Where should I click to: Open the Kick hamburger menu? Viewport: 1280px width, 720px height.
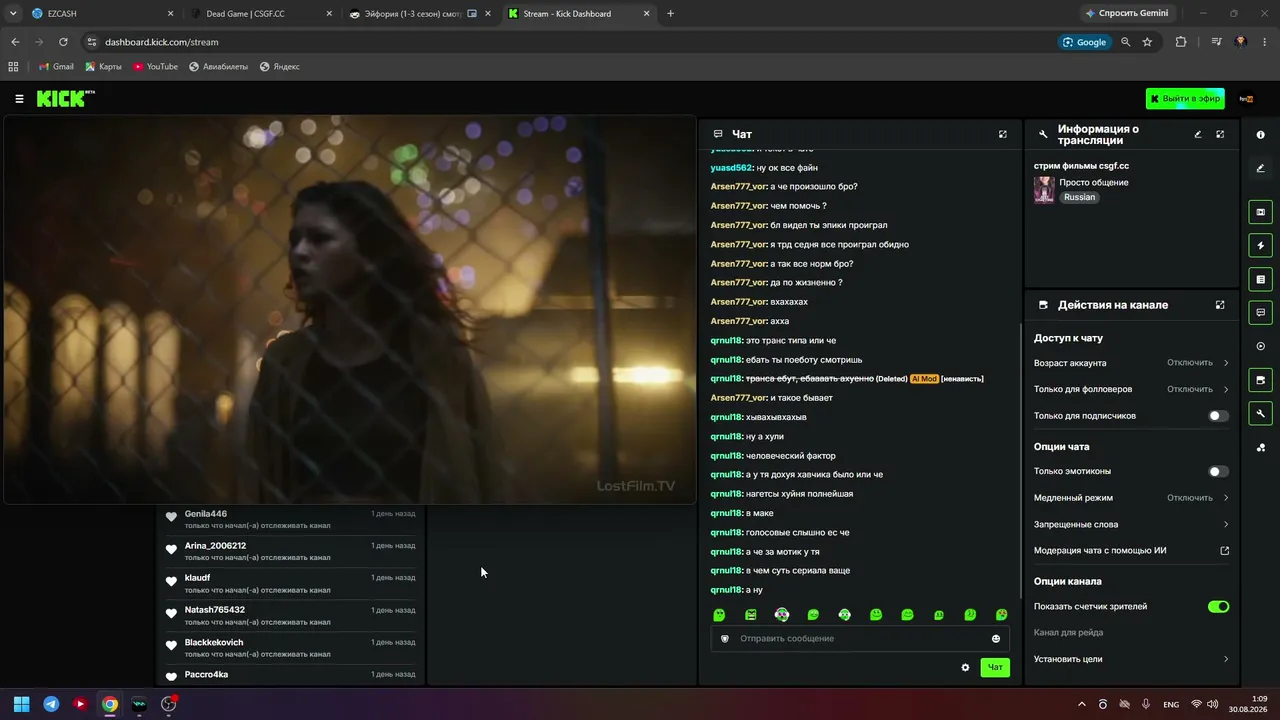click(x=19, y=99)
